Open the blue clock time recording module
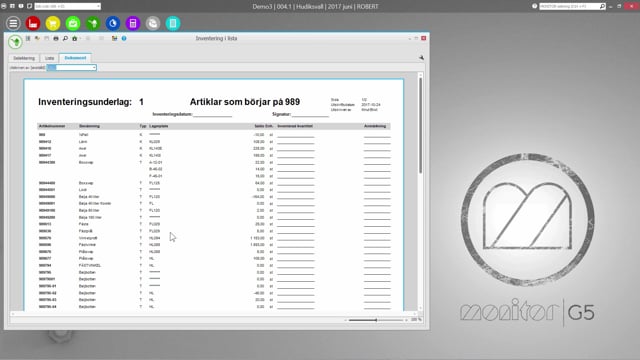The height and width of the screenshot is (360, 640). tap(113, 23)
